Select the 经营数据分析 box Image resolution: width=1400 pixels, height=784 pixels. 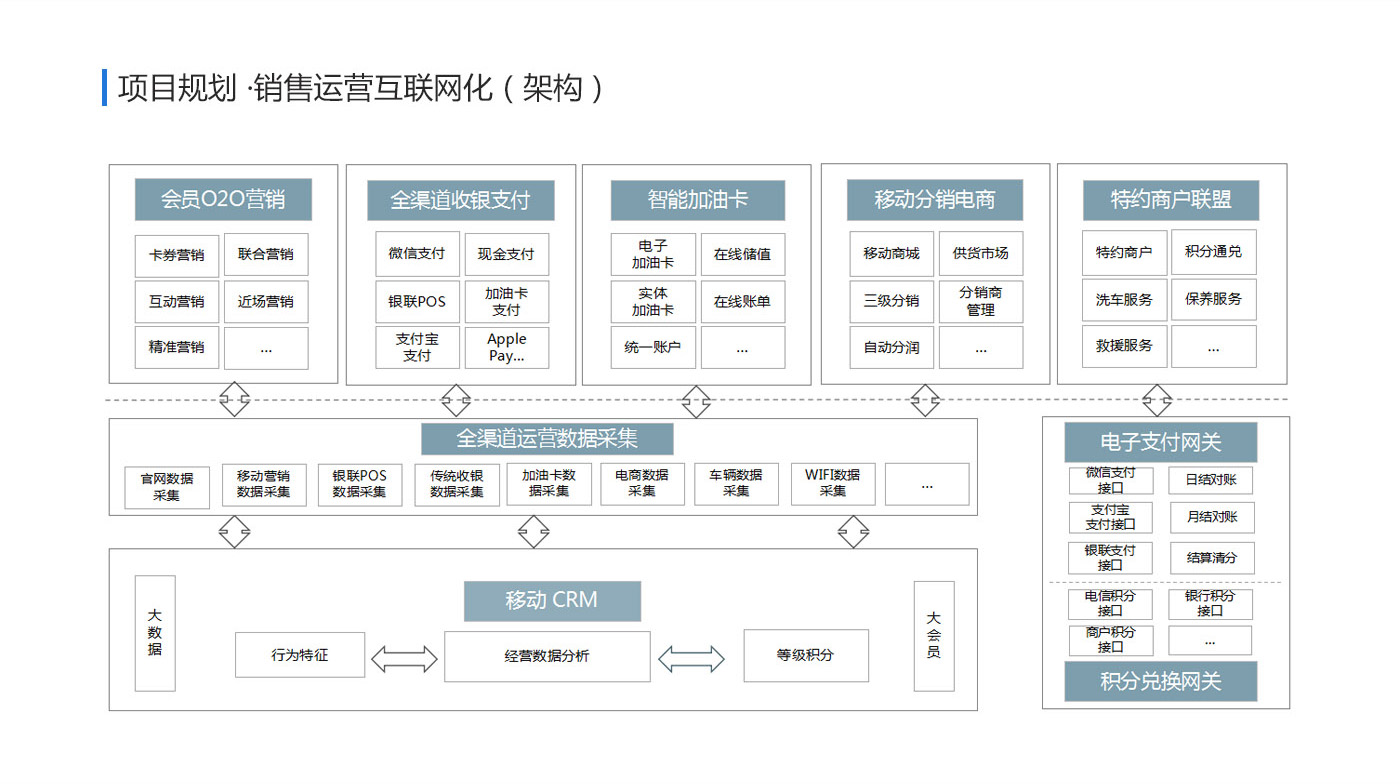(547, 657)
